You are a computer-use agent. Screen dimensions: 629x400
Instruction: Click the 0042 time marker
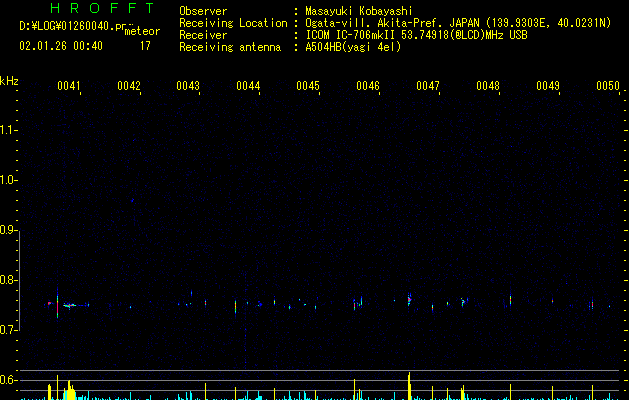coord(129,86)
